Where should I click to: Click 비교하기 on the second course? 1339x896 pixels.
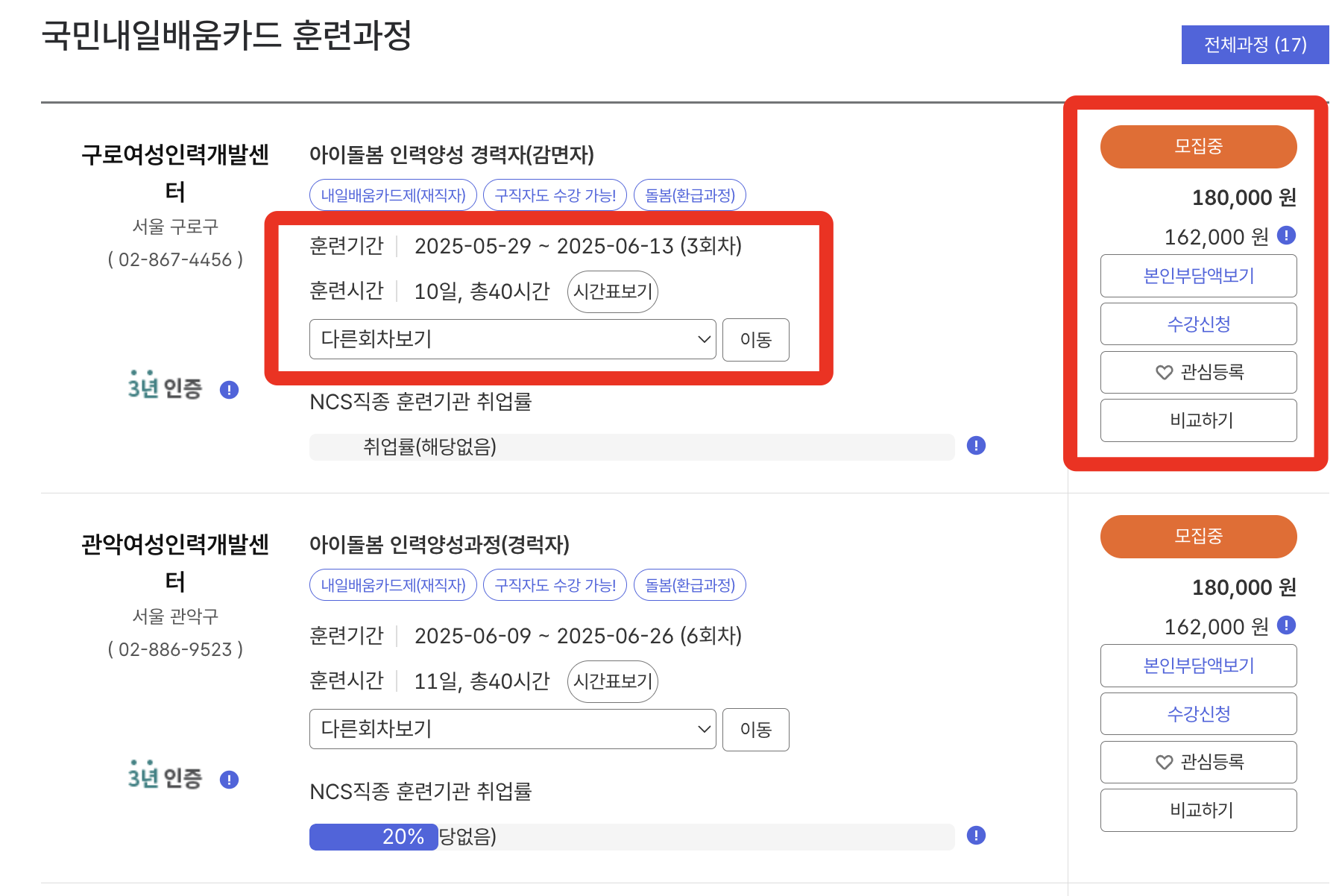tap(1198, 810)
